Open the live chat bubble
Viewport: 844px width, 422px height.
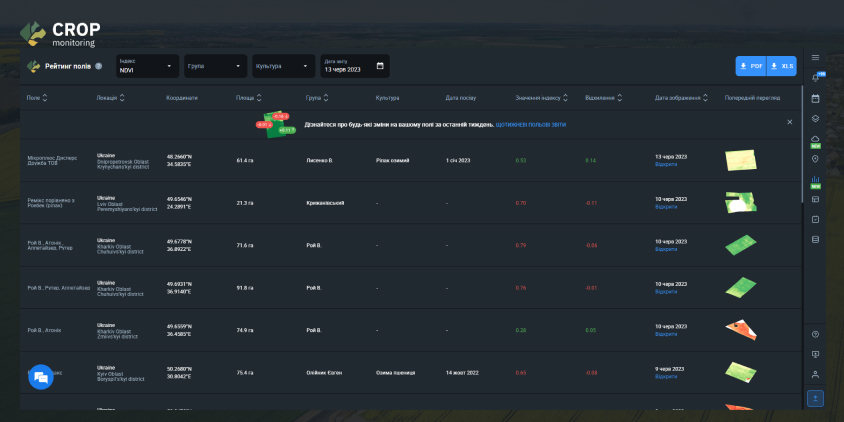click(40, 377)
